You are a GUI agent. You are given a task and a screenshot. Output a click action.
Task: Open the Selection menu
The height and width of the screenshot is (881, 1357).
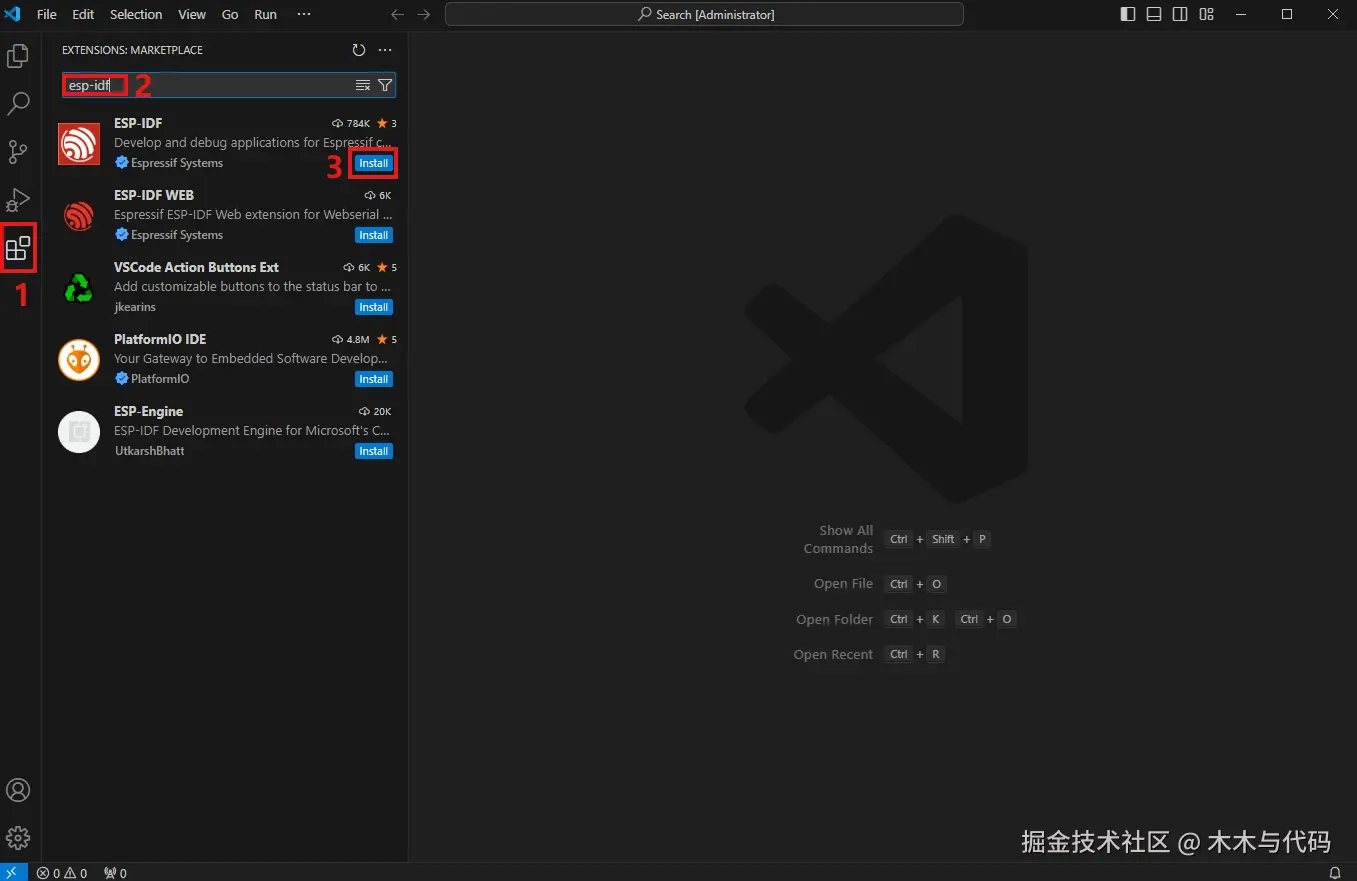[x=136, y=14]
